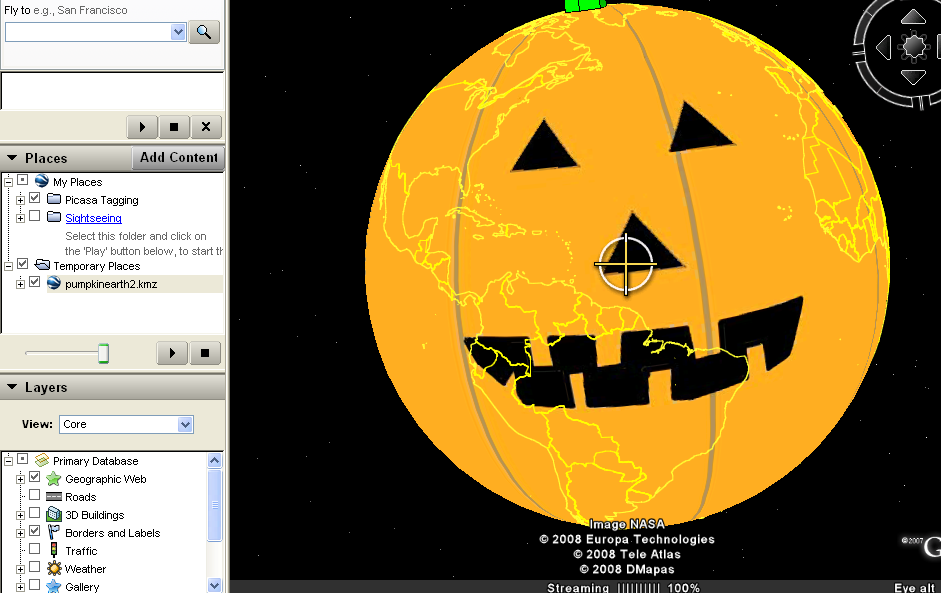Collapse the Layers panel triangle
Screen dimensions: 941x593
[11, 387]
